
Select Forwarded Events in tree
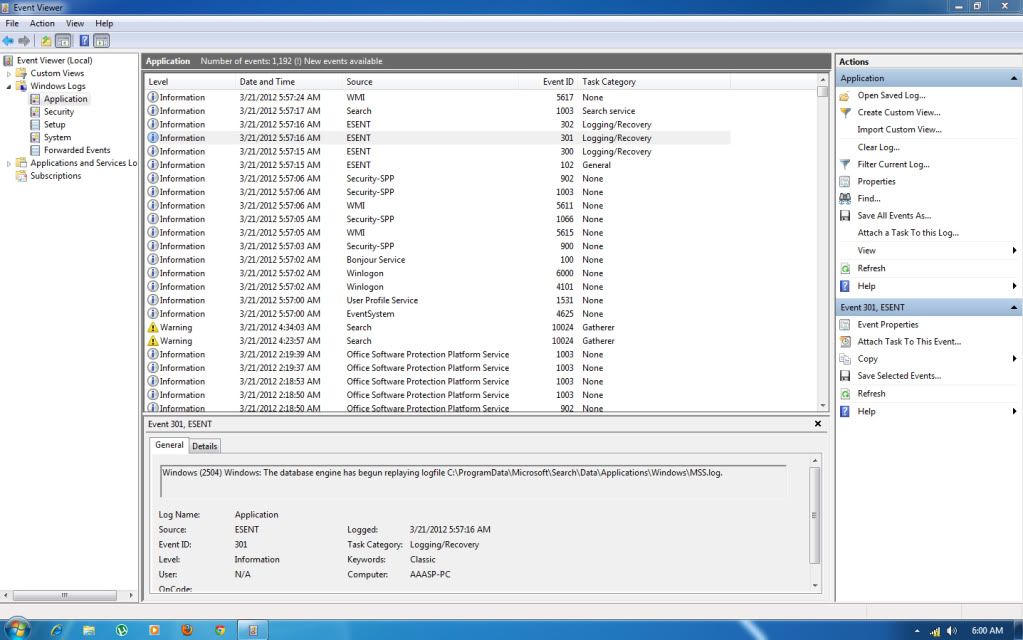point(77,150)
